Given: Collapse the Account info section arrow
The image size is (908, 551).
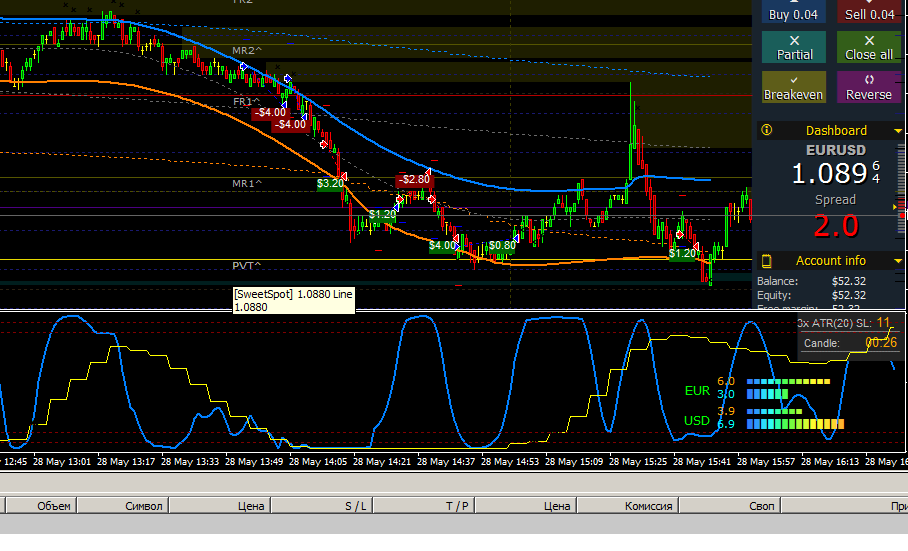Looking at the screenshot, I should point(898,261).
